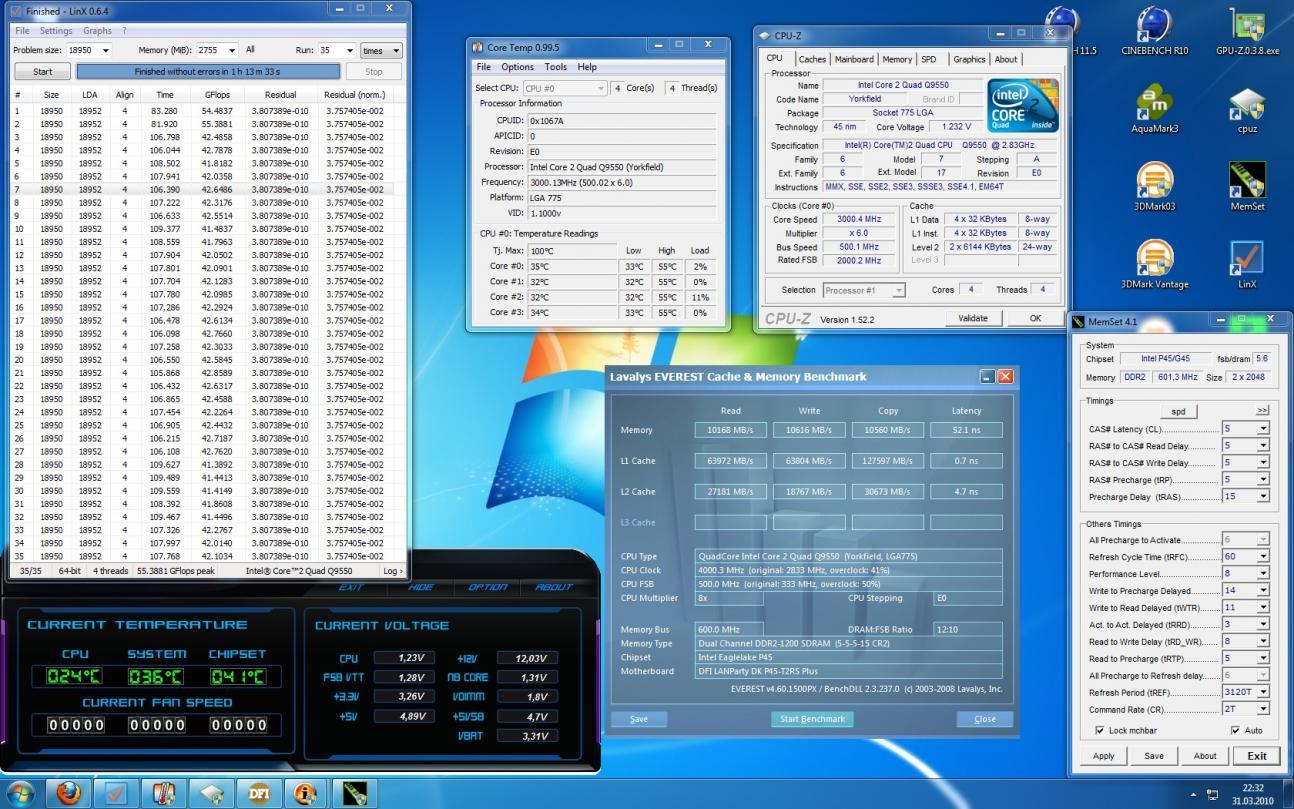Viewport: 1294px width, 809px height.
Task: Click OK button in CPU-Z
Action: [1035, 318]
